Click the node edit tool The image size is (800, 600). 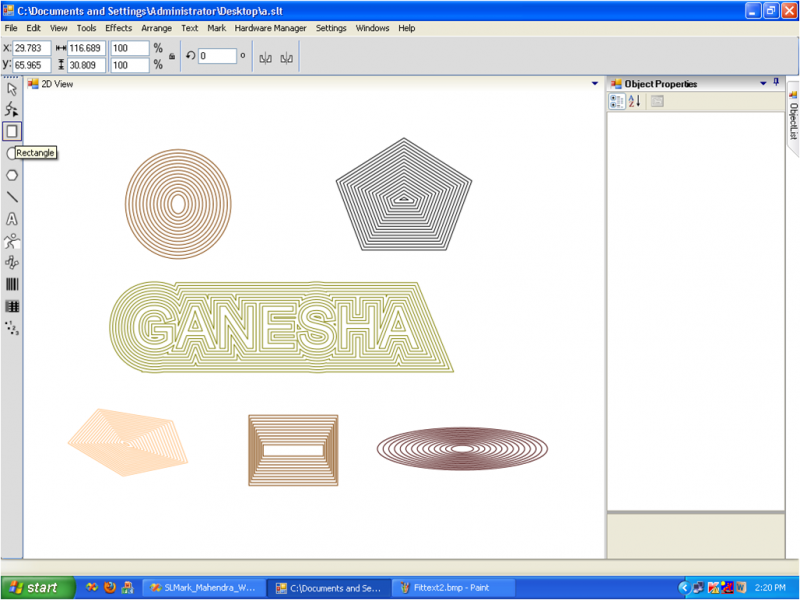pos(12,110)
